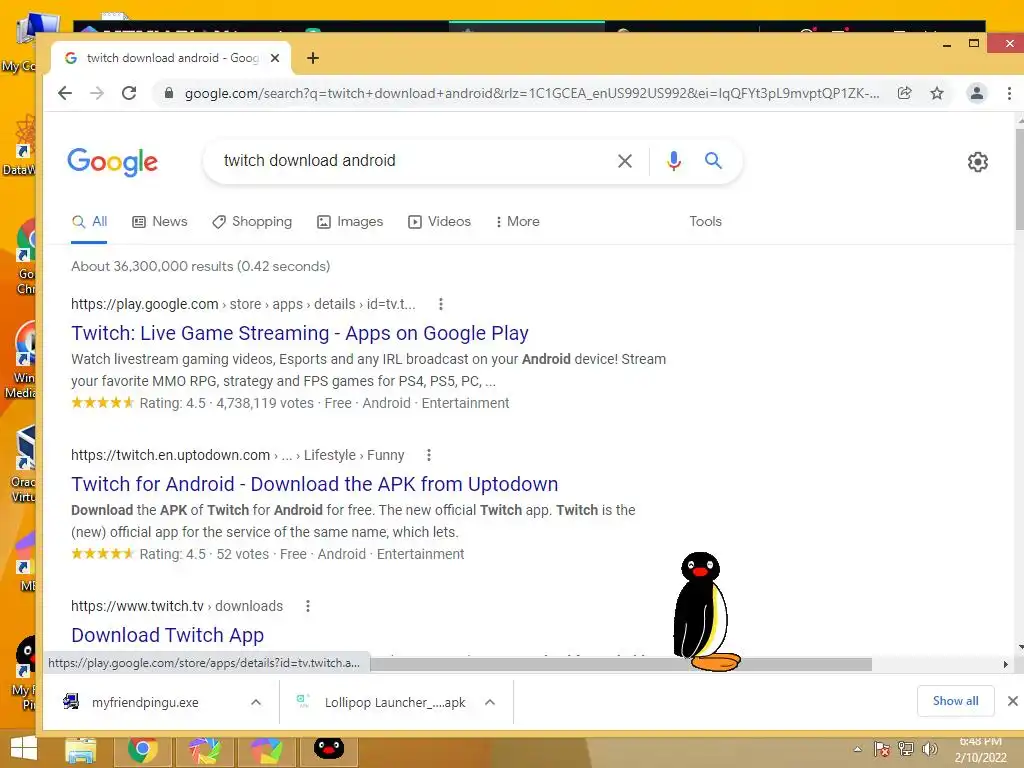The image size is (1024, 768).
Task: Minimize the Chrome window
Action: pyautogui.click(x=947, y=44)
